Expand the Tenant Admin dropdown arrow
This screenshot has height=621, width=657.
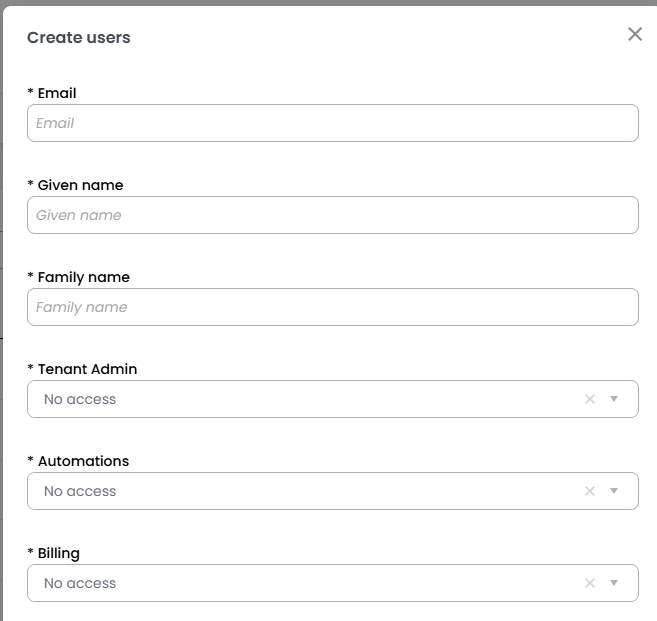pyautogui.click(x=614, y=399)
